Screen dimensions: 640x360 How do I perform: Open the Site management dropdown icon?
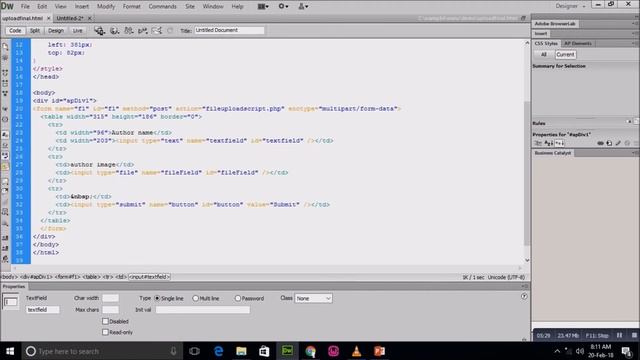(x=303, y=7)
